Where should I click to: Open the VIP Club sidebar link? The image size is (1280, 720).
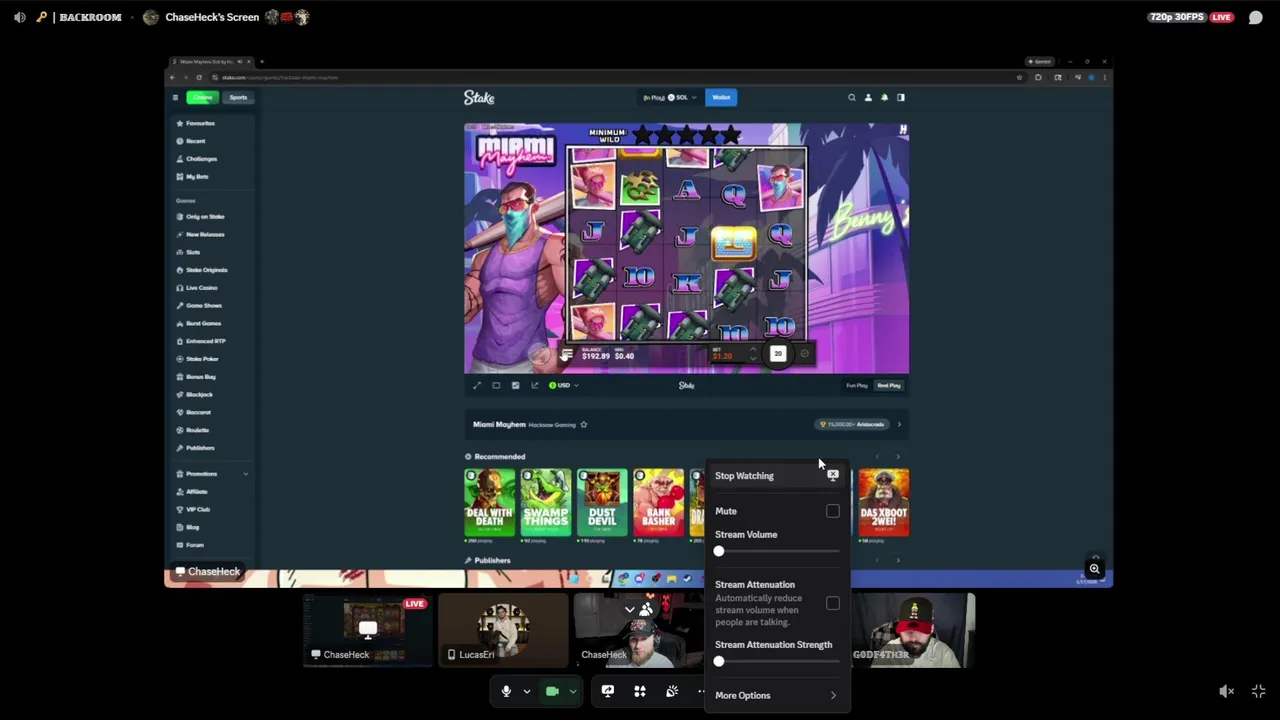point(195,509)
